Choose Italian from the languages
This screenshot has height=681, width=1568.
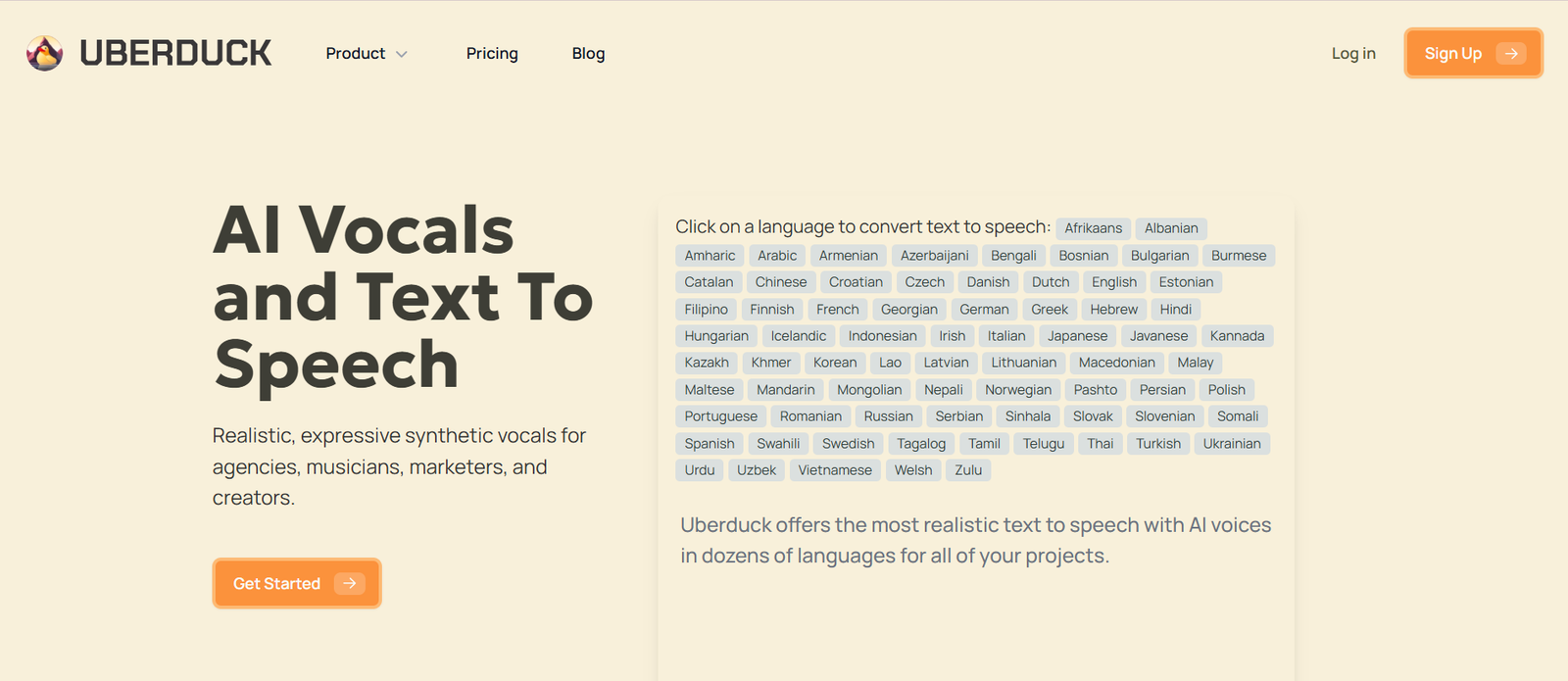pyautogui.click(x=1006, y=336)
